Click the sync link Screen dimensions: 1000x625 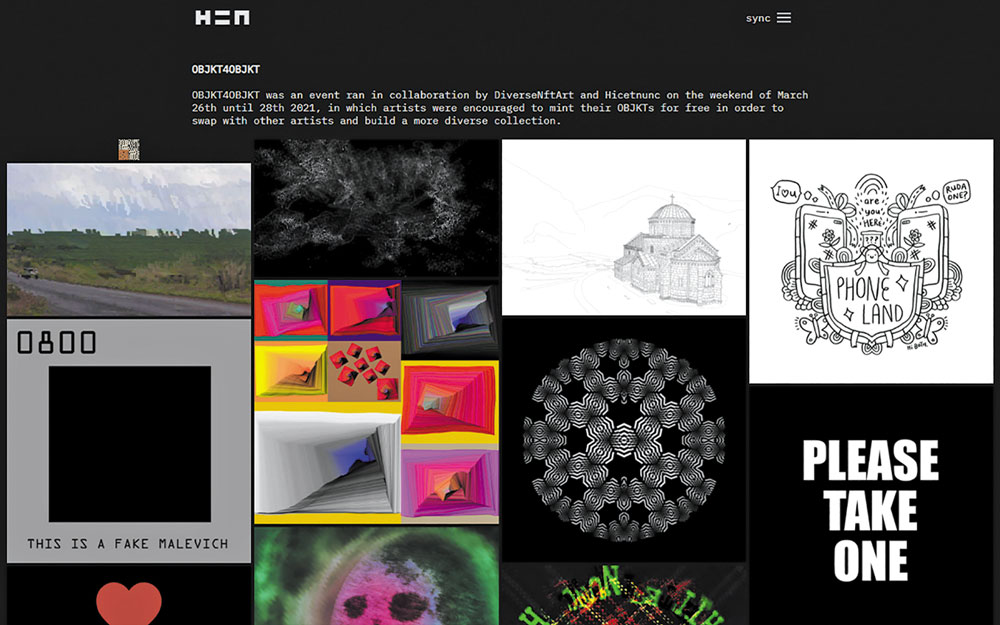(x=758, y=18)
